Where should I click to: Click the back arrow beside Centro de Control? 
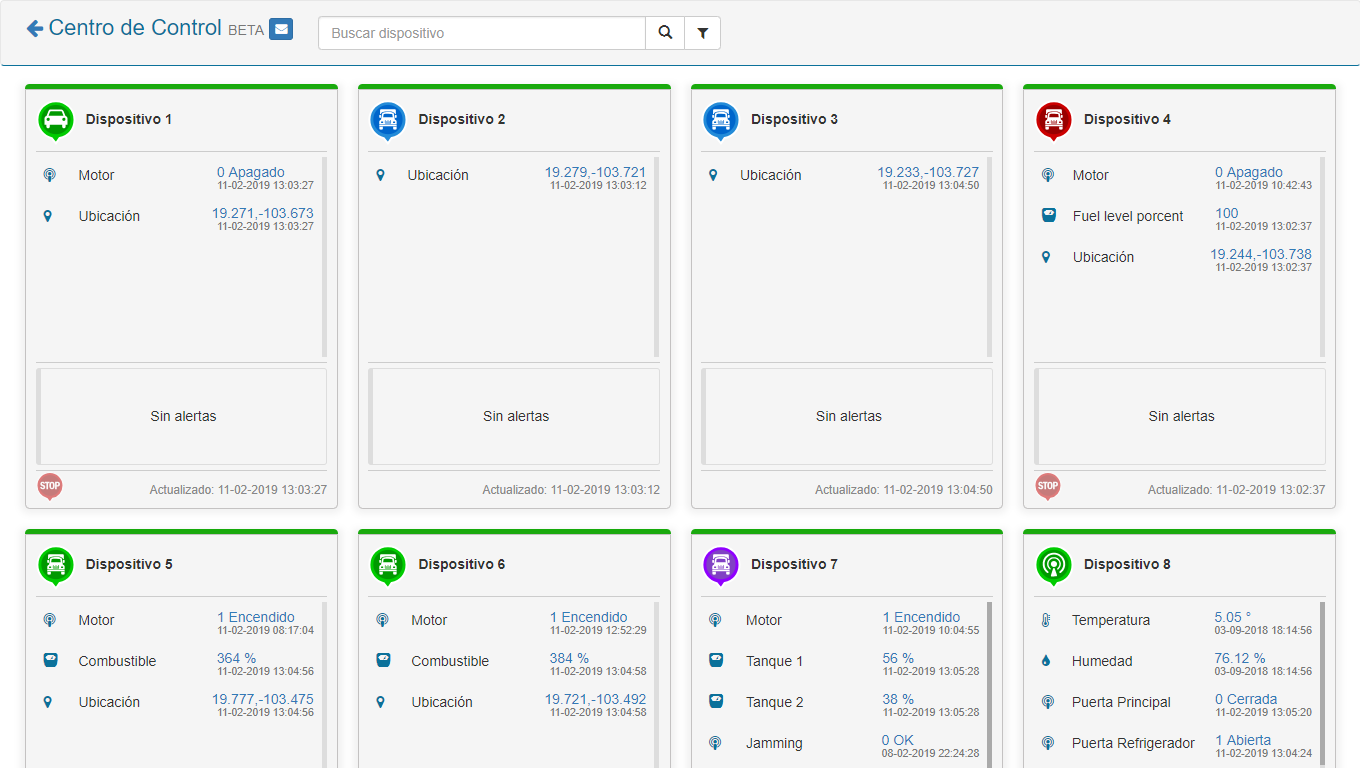[35, 28]
